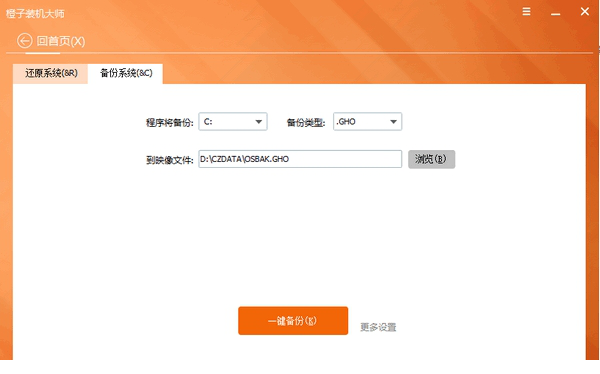Open the hamburger menu icon in title bar
600x374 pixels.
coord(527,11)
